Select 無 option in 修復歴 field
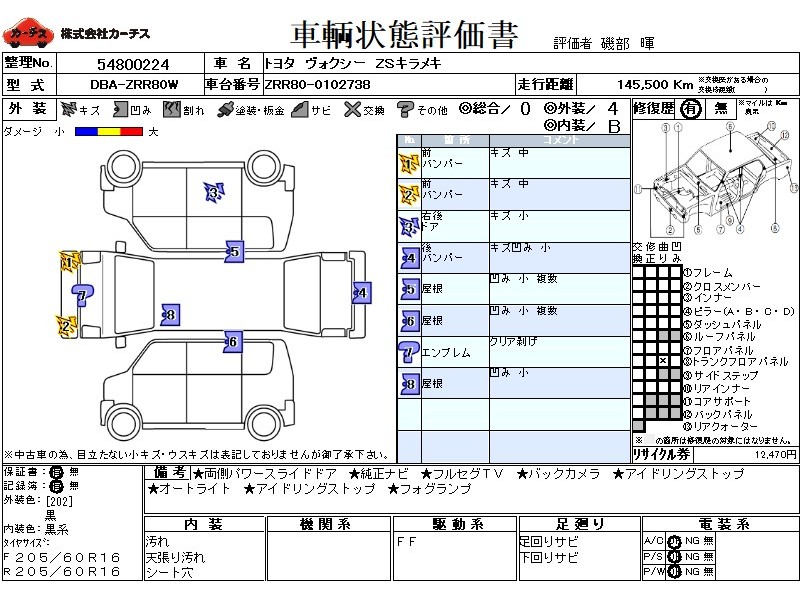Image resolution: width=800 pixels, height=600 pixels. tap(721, 109)
